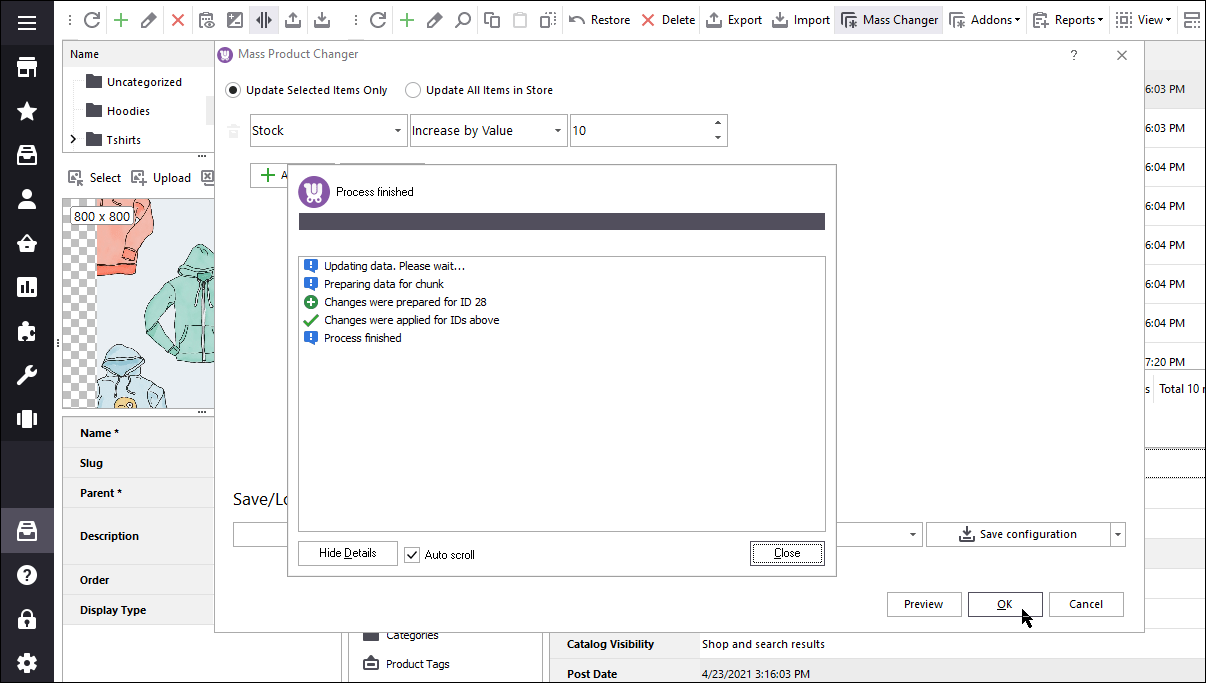Image resolution: width=1206 pixels, height=683 pixels.
Task: Open the Reports menu
Action: tap(1068, 19)
